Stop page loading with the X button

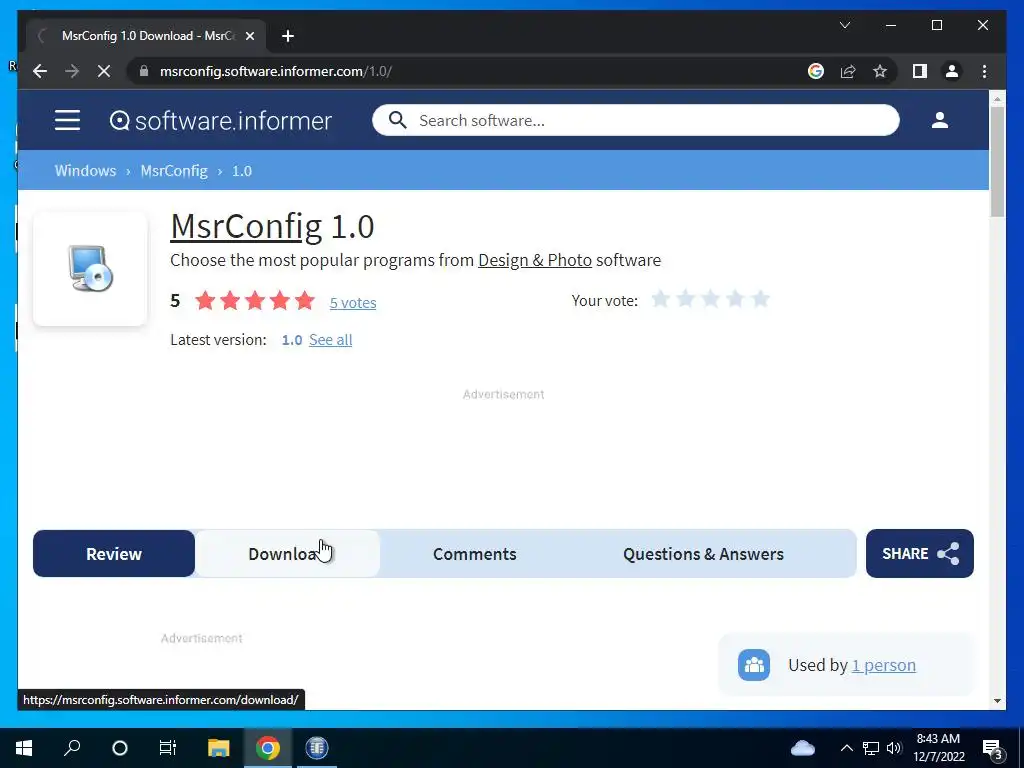point(104,71)
